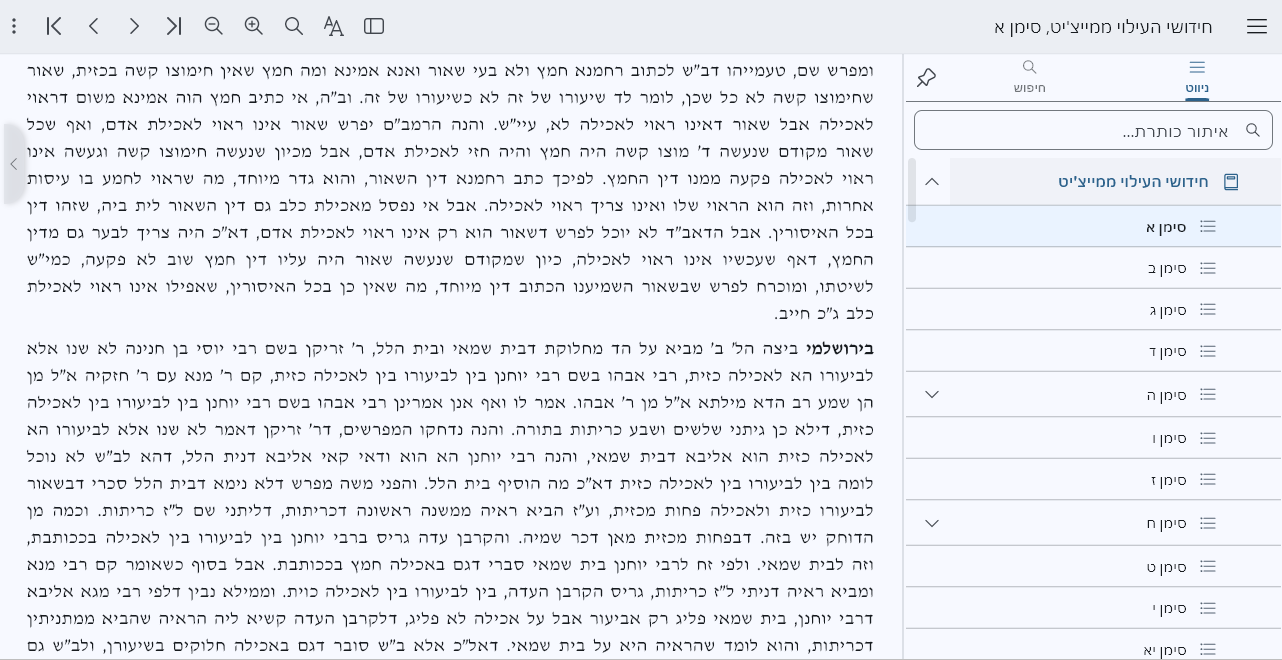The image size is (1282, 660).
Task: Jump to the first page with the skip-back icon
Action: click(x=53, y=26)
